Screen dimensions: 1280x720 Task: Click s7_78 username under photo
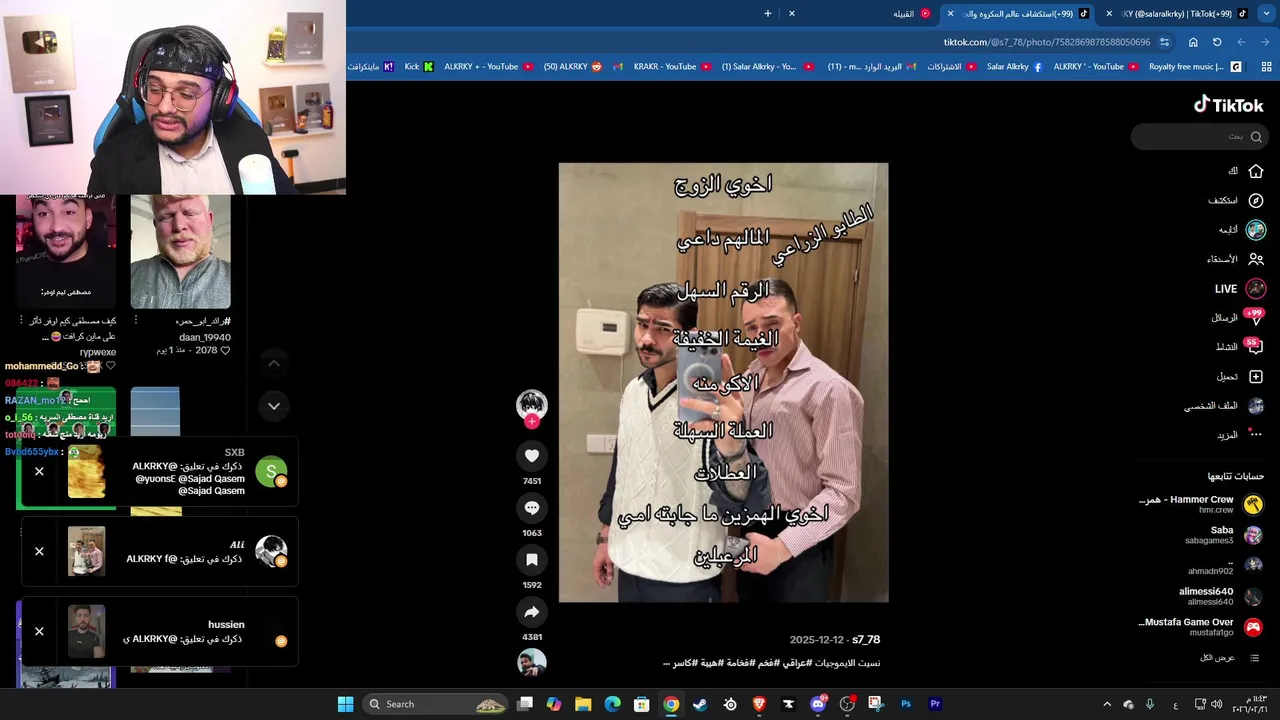coord(866,640)
